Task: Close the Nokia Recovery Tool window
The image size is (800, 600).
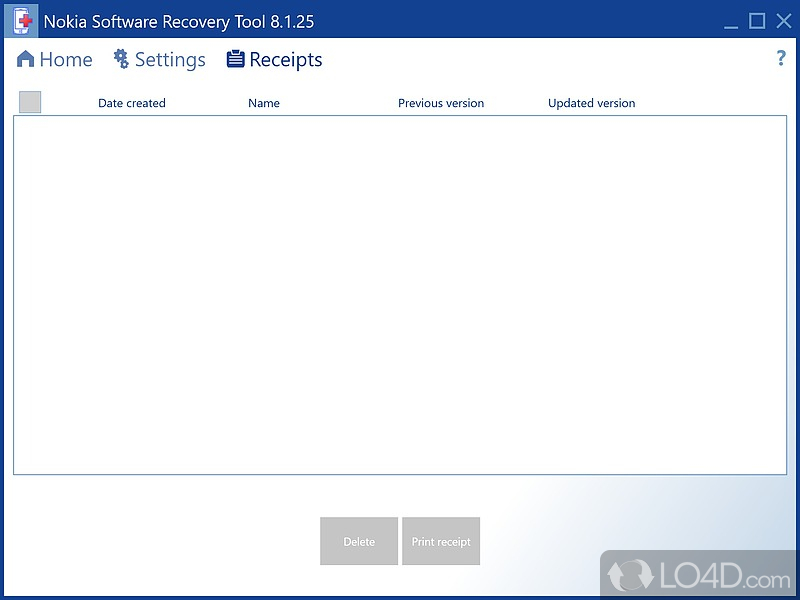Action: click(x=784, y=21)
